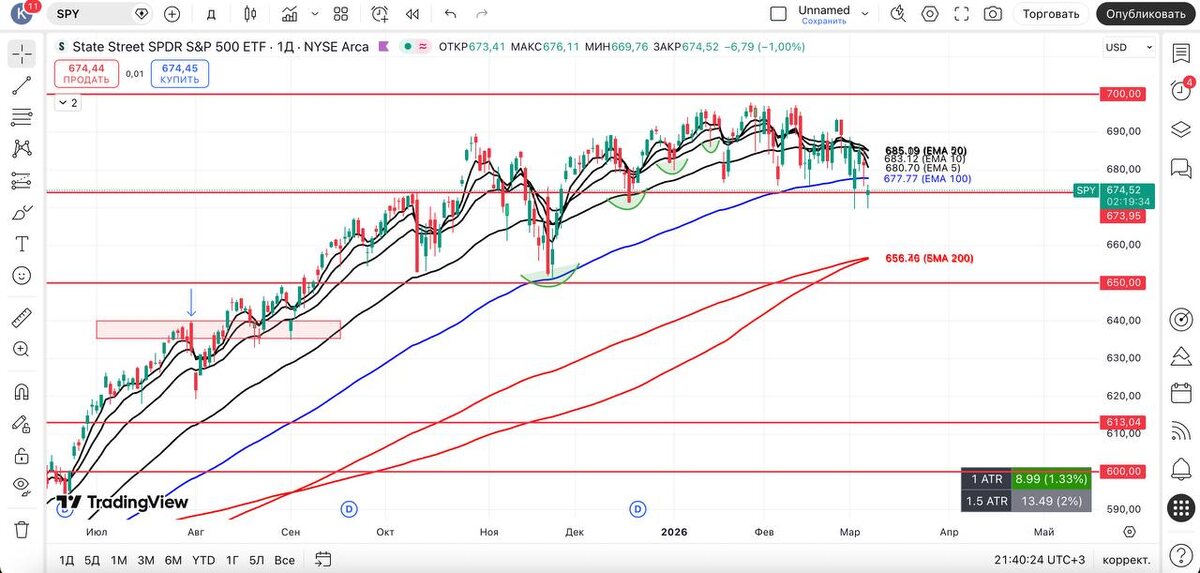The height and width of the screenshot is (573, 1200).
Task: Add symbol to compare with plus icon
Action: point(172,14)
